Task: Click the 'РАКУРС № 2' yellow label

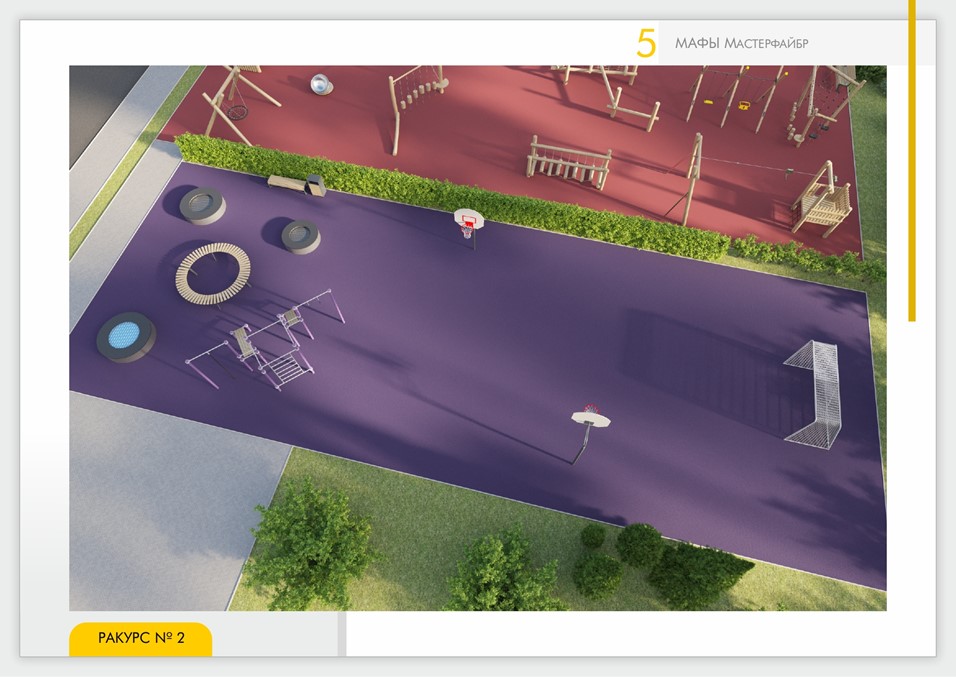Action: 141,639
